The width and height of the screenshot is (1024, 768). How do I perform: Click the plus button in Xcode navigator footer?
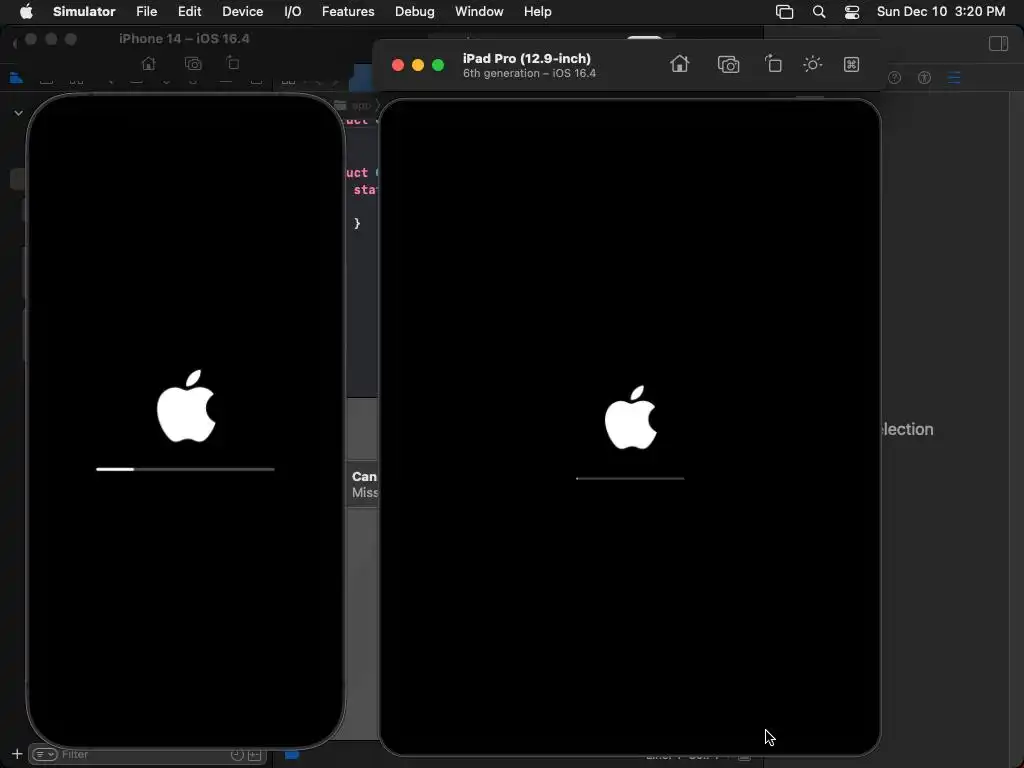[17, 754]
